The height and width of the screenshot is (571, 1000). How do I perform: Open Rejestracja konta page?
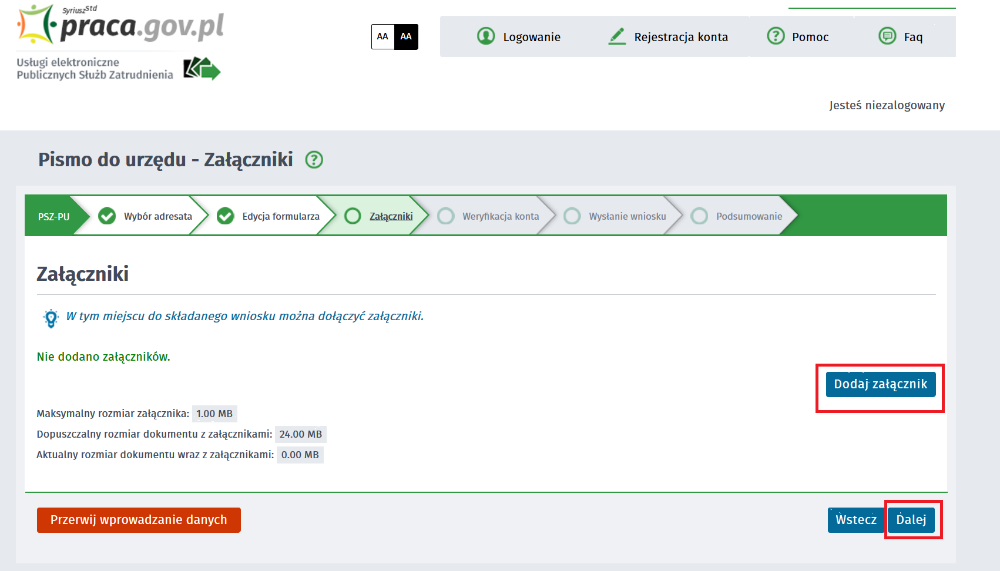point(668,37)
